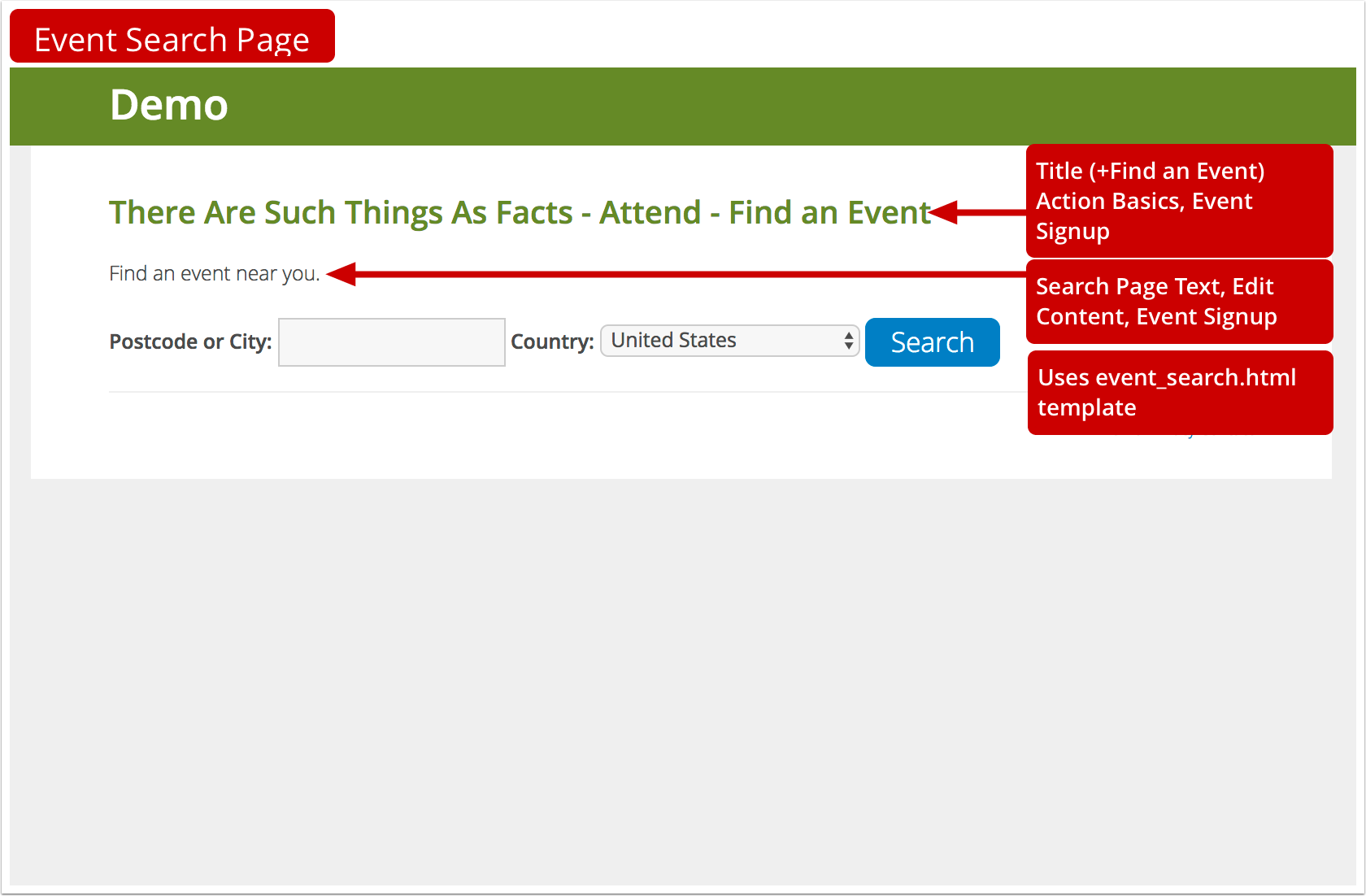Viewport: 1366px width, 896px height.
Task: Click the Country dropdown stepper arrows
Action: 846,341
